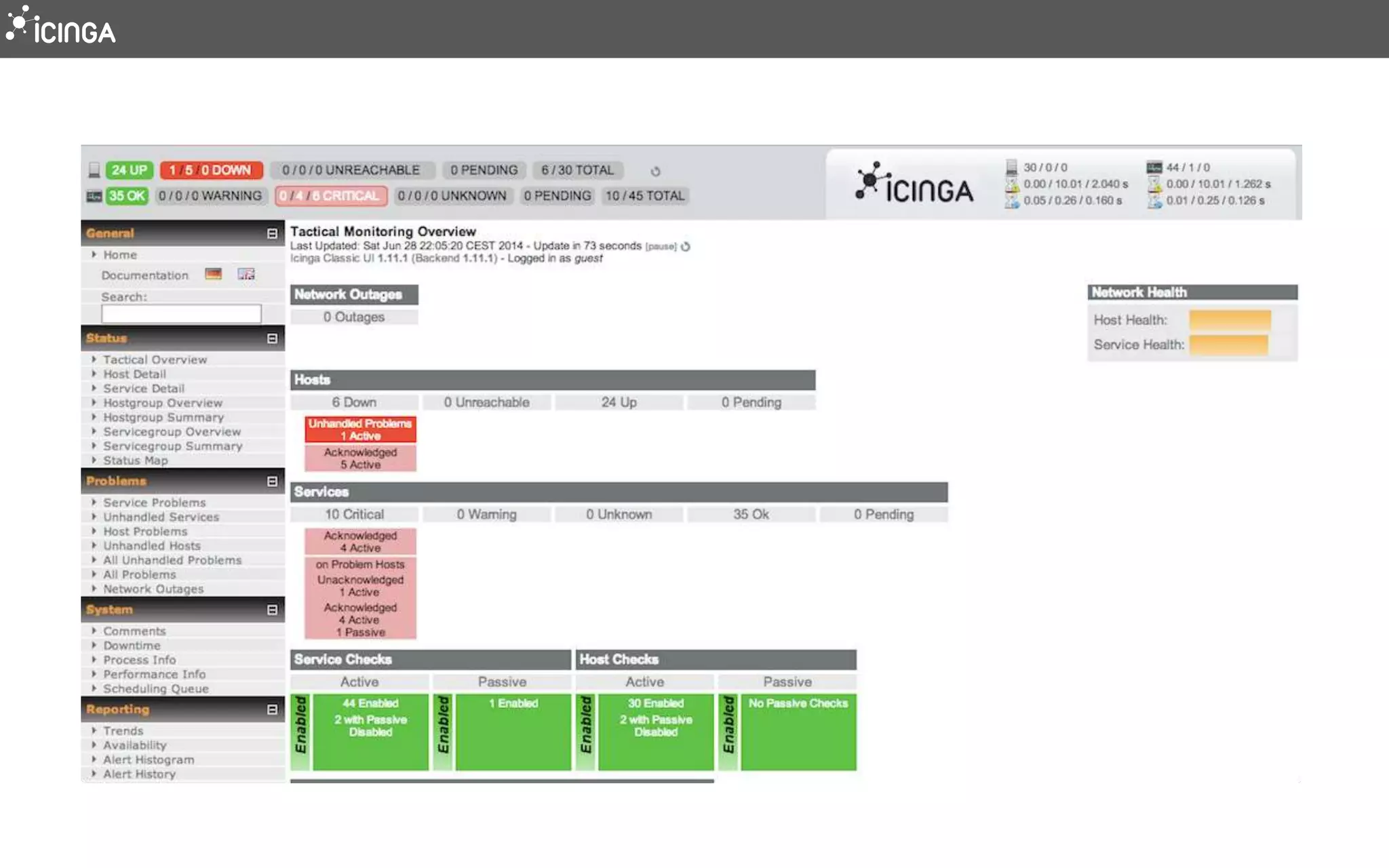Click refresh icon next to pause link
1389x868 pixels.
686,247
